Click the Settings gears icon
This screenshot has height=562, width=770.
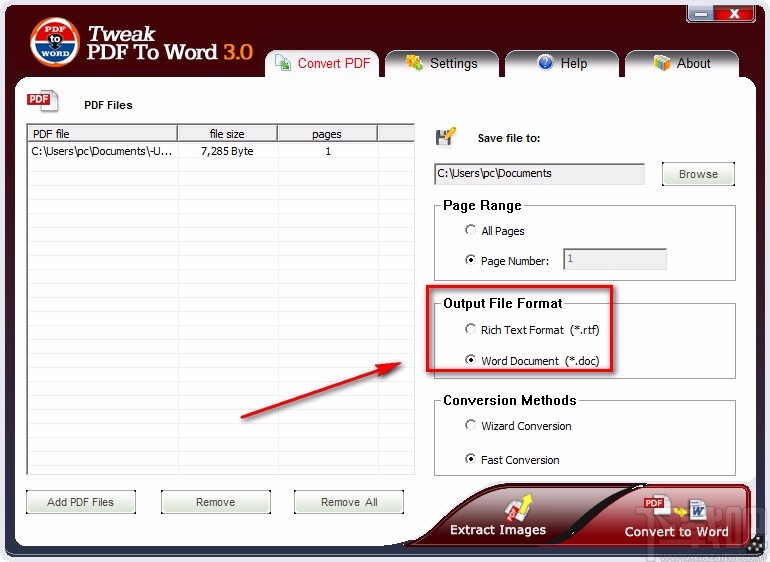[x=414, y=62]
